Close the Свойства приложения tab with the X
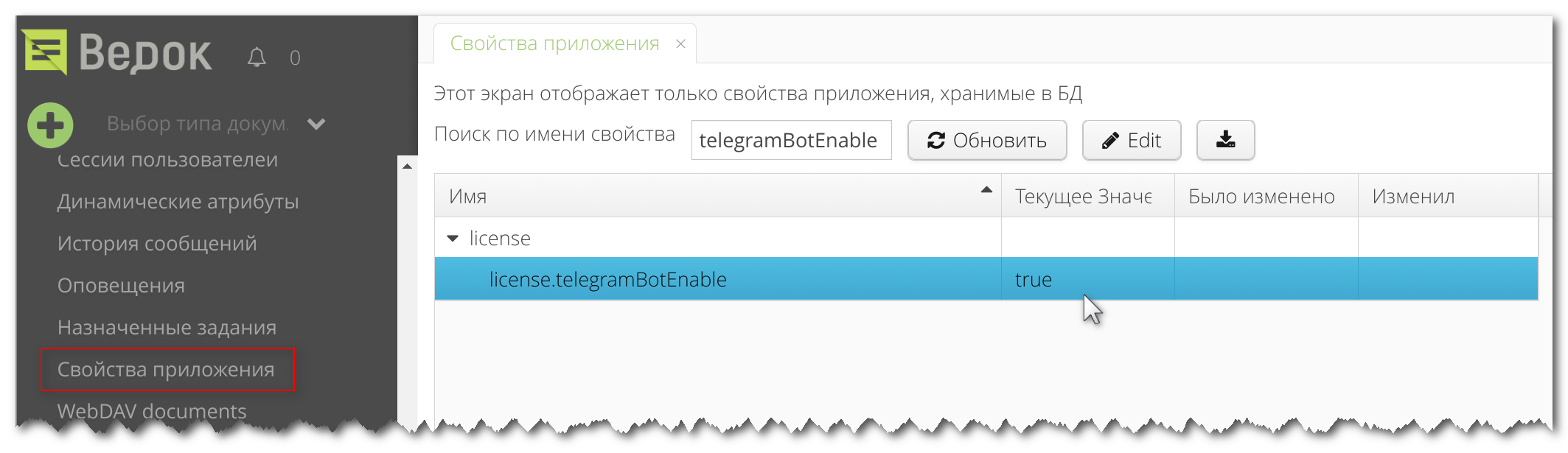The height and width of the screenshot is (453, 1568). pos(680,43)
